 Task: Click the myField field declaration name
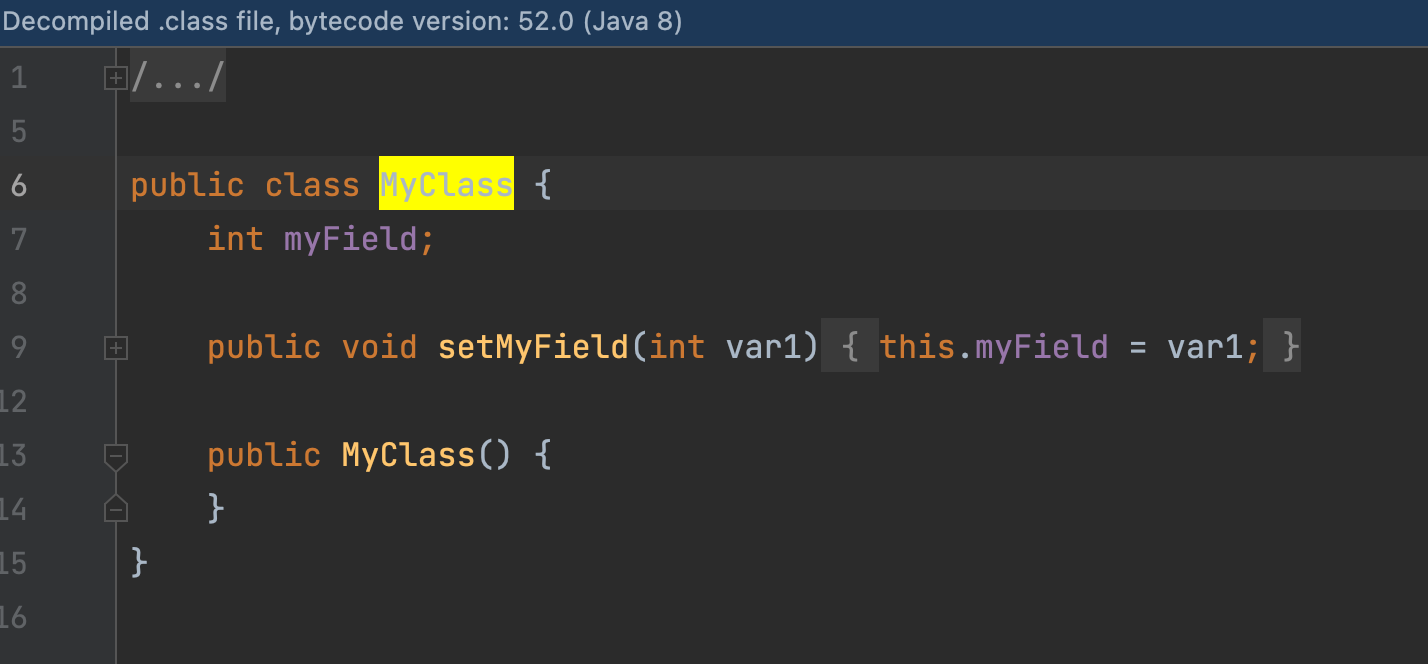pos(349,239)
